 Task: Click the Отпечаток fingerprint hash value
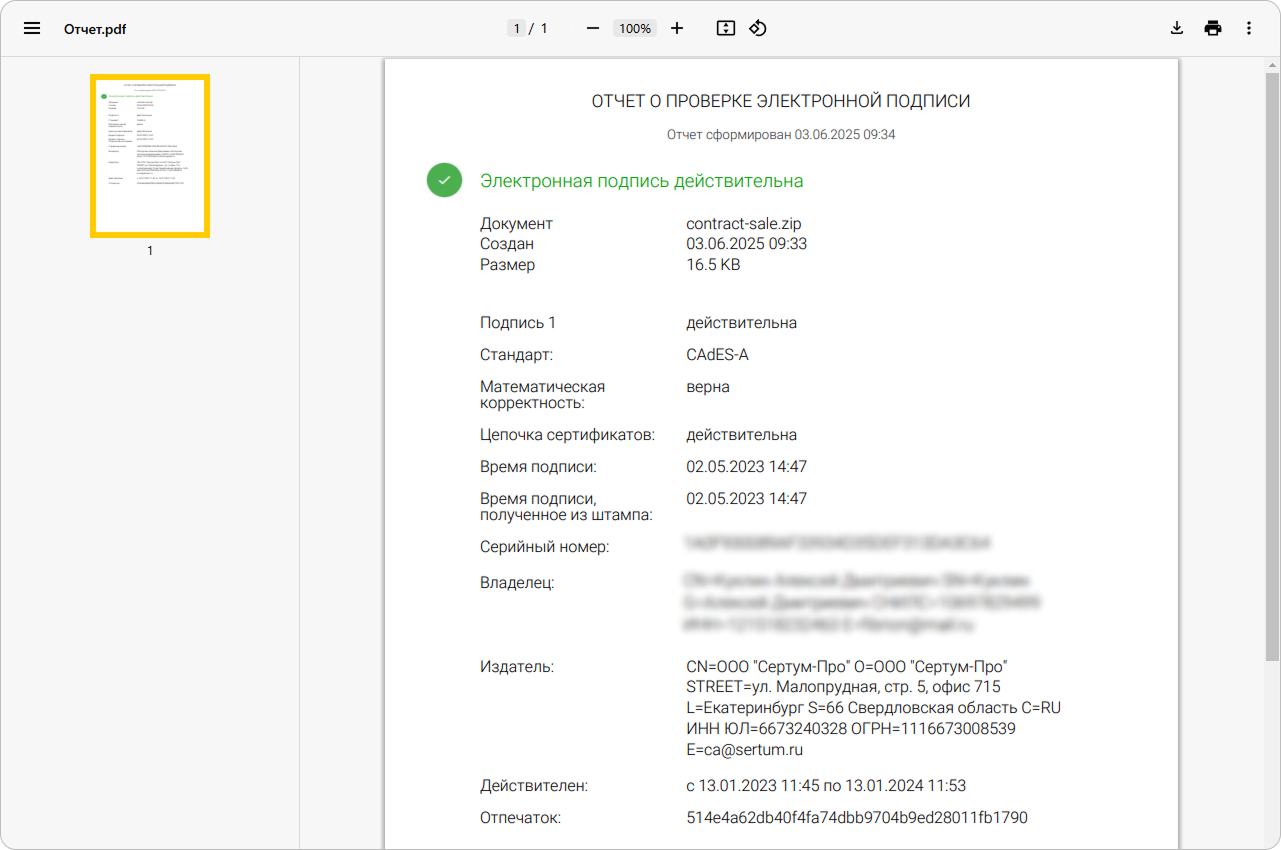pos(857,818)
